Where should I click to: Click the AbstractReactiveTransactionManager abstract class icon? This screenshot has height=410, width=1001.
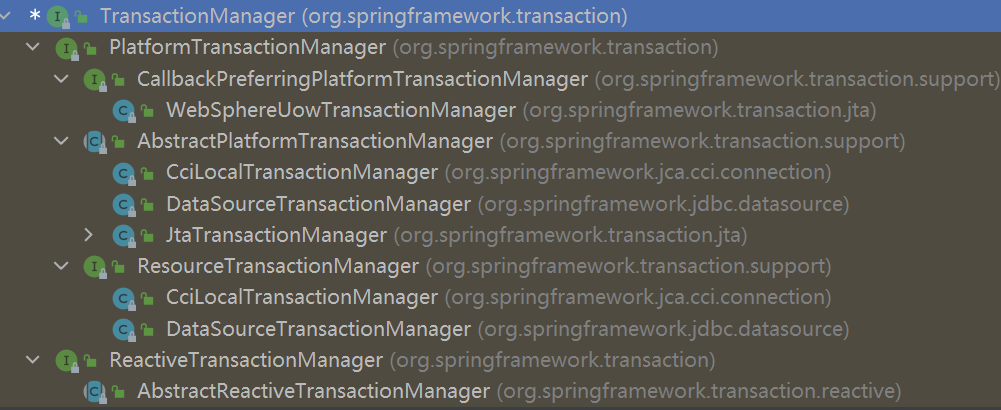click(x=94, y=391)
